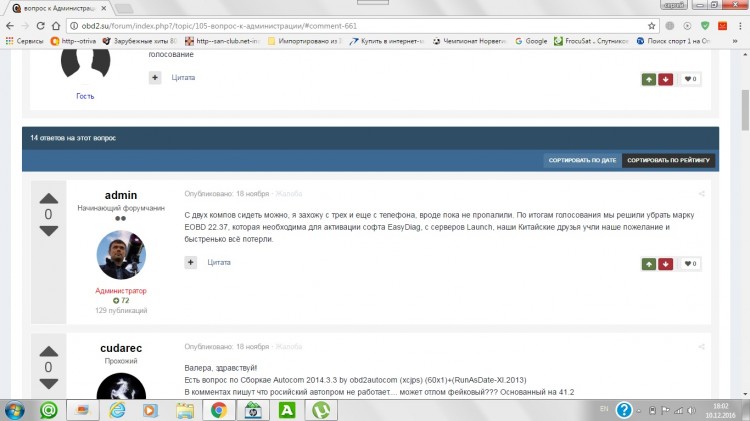Click the admin avatar photo

point(121,255)
